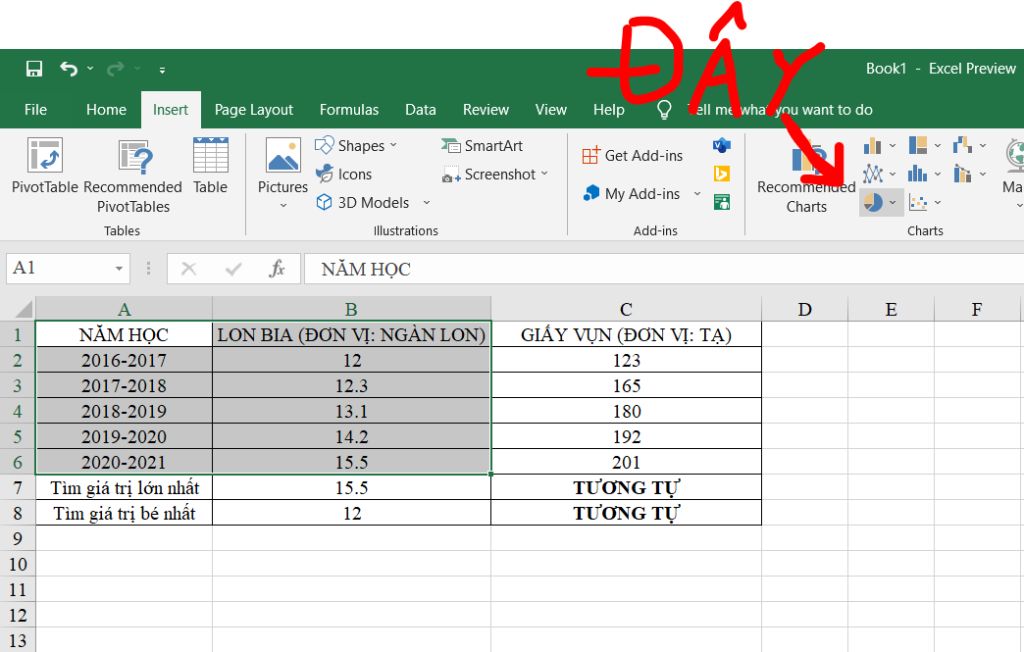
Task: Switch to the Page Layout tab
Action: click(253, 109)
